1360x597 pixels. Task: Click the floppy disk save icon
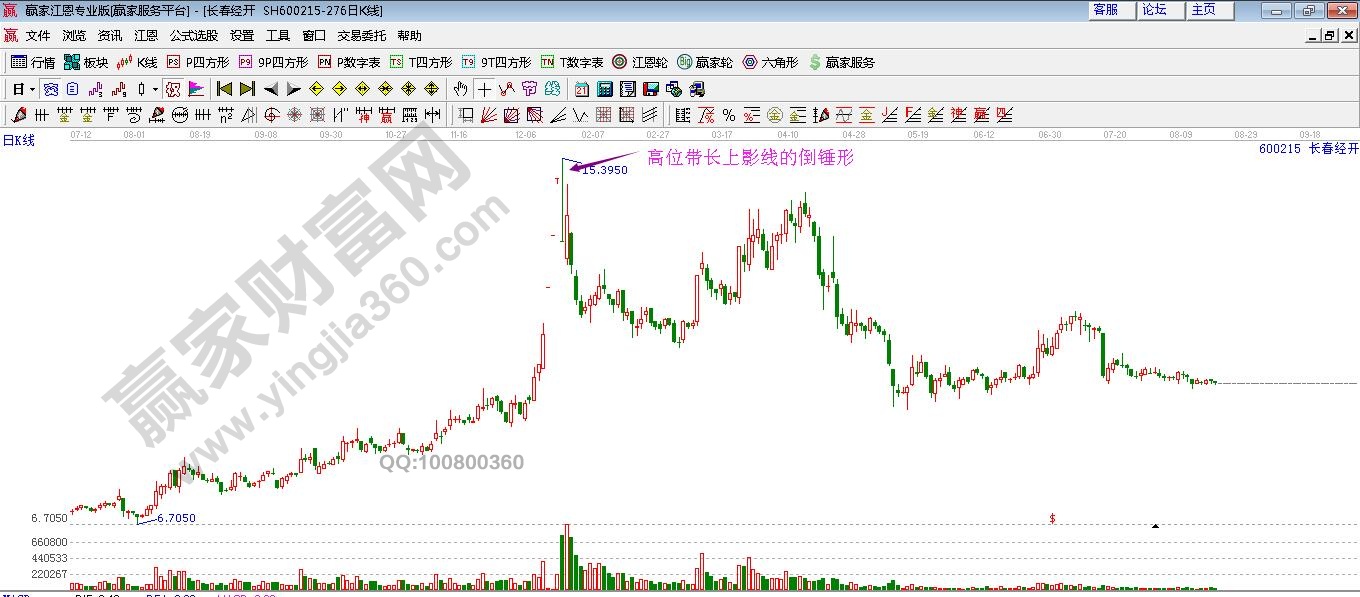[x=650, y=89]
